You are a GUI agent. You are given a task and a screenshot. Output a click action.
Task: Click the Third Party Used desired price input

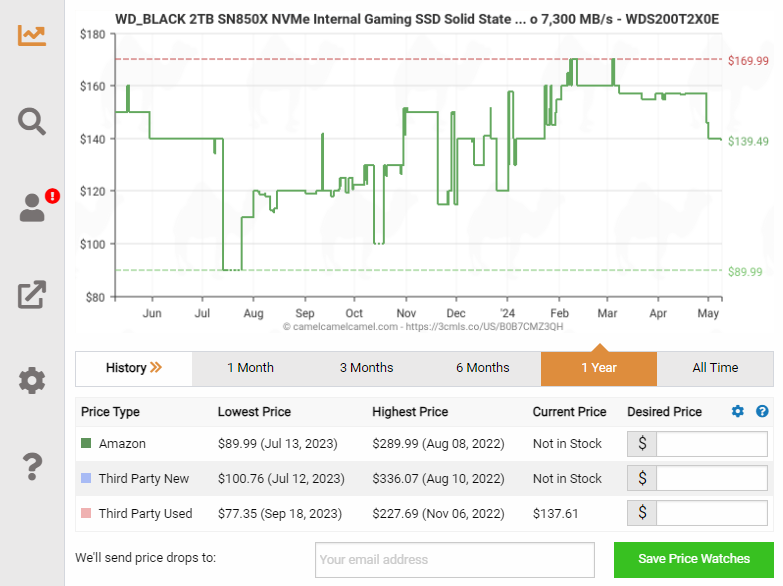point(712,513)
